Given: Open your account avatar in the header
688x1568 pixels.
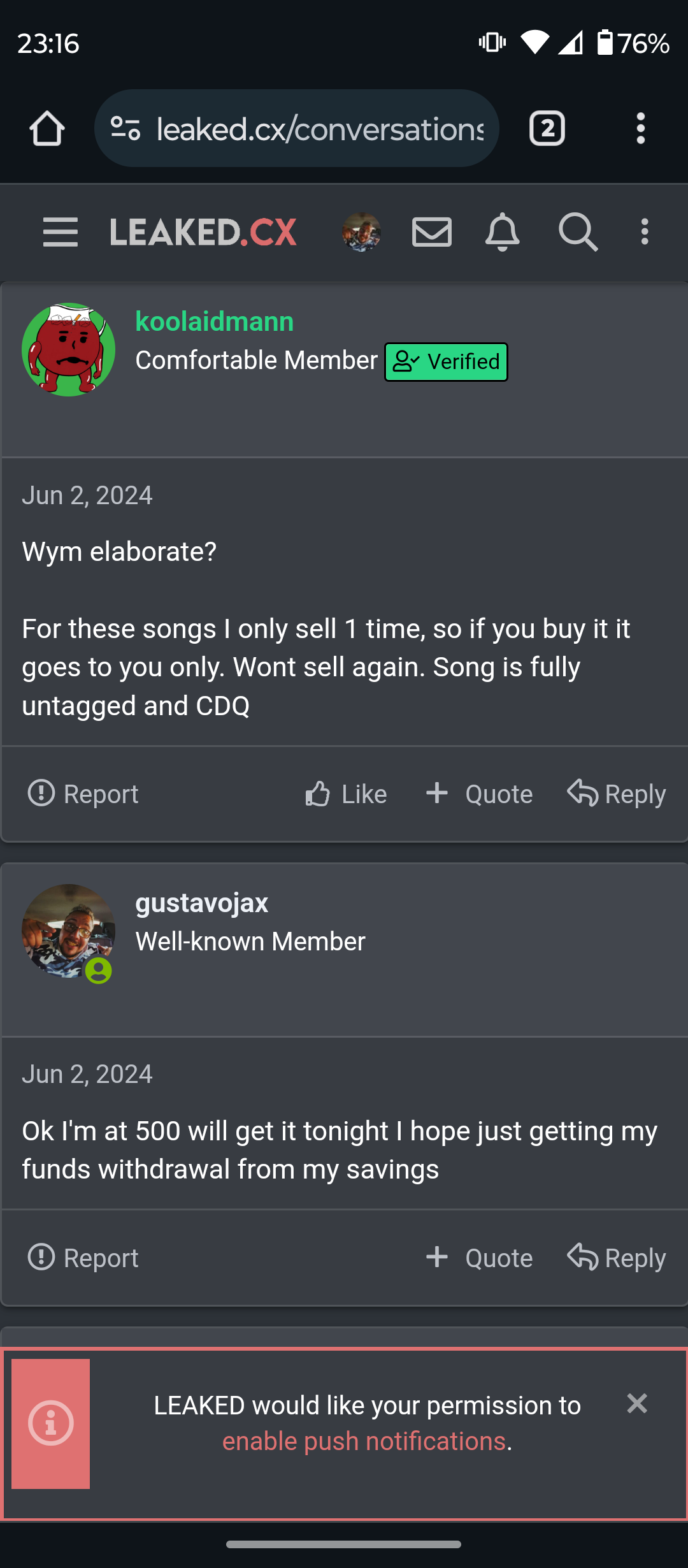Looking at the screenshot, I should [361, 231].
